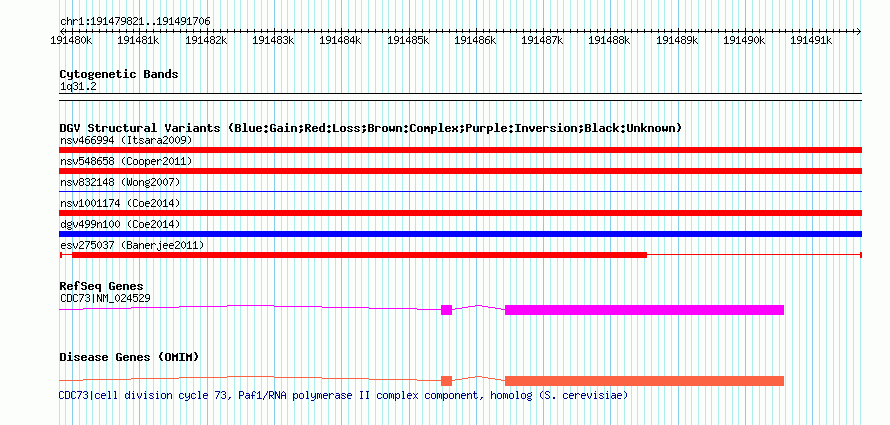
Task: Click the Disease Genes (OMIM) track title
Action: tap(129, 357)
